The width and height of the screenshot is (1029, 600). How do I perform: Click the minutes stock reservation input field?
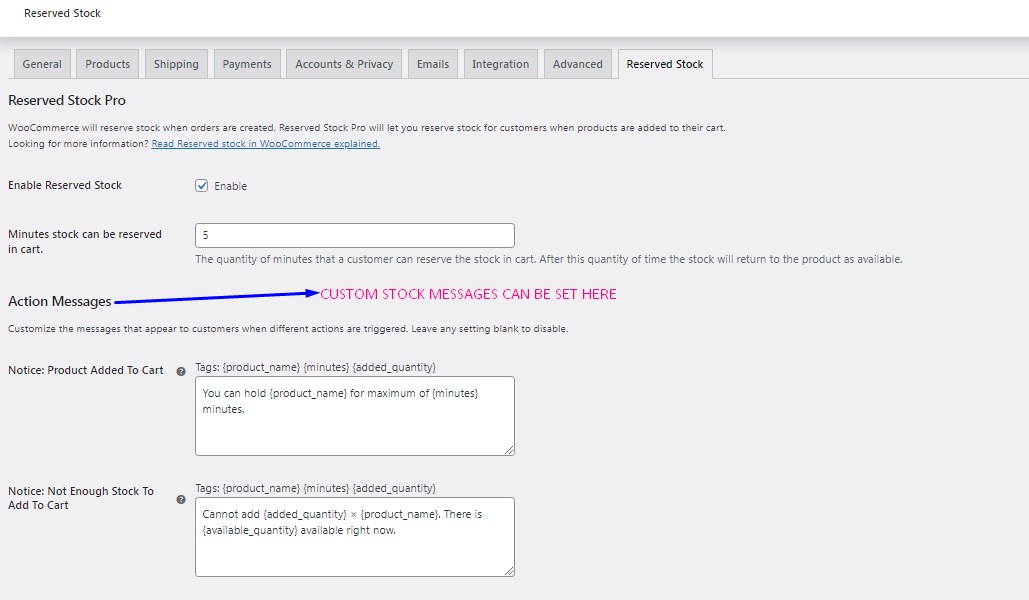click(354, 234)
